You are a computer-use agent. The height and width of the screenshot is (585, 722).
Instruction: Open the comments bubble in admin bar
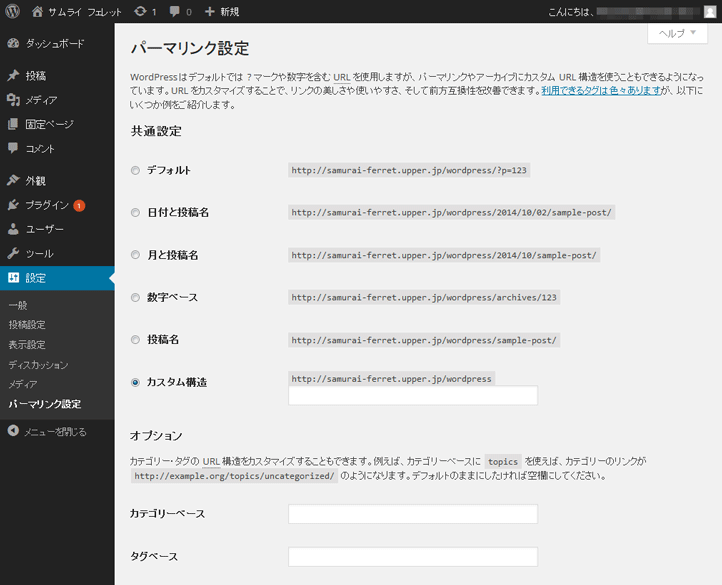175,12
